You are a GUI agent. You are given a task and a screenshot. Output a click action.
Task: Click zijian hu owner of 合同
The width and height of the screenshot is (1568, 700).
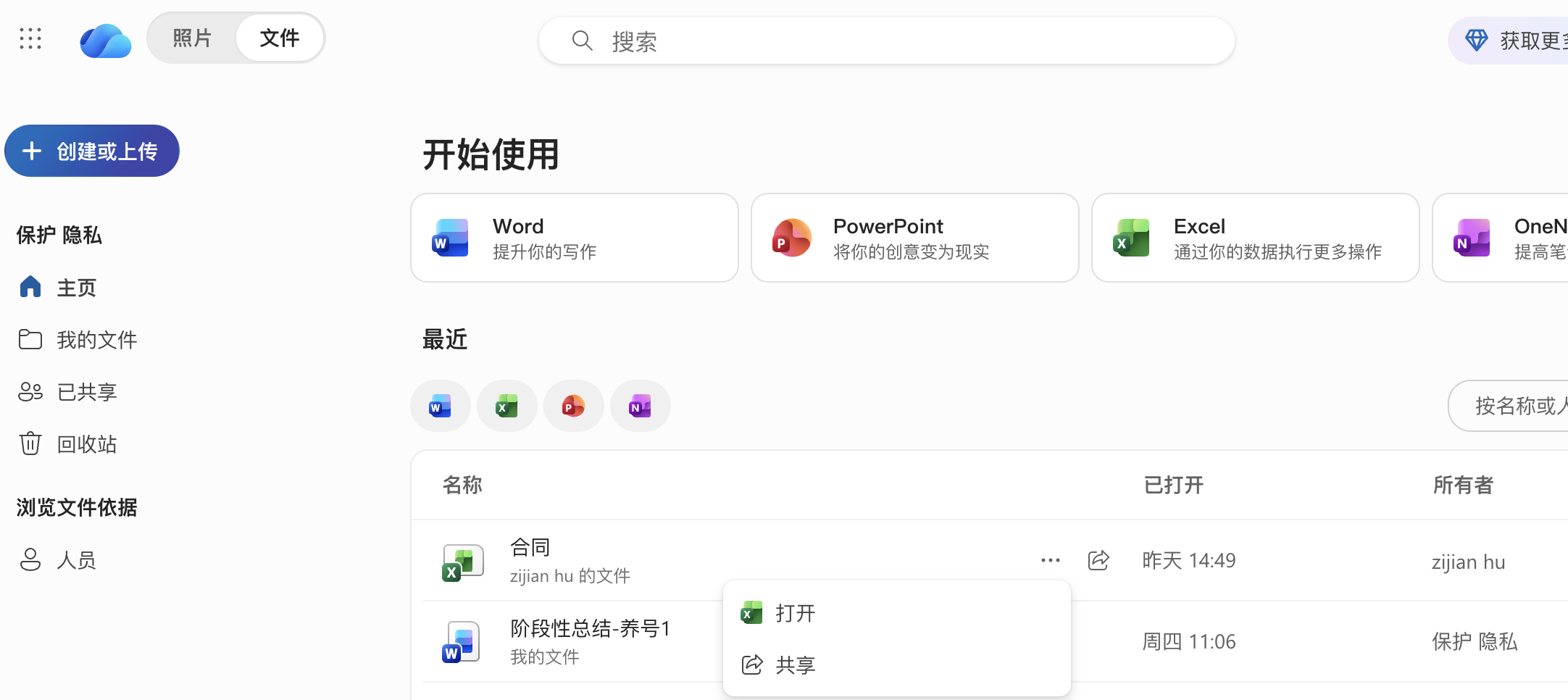coord(1468,562)
